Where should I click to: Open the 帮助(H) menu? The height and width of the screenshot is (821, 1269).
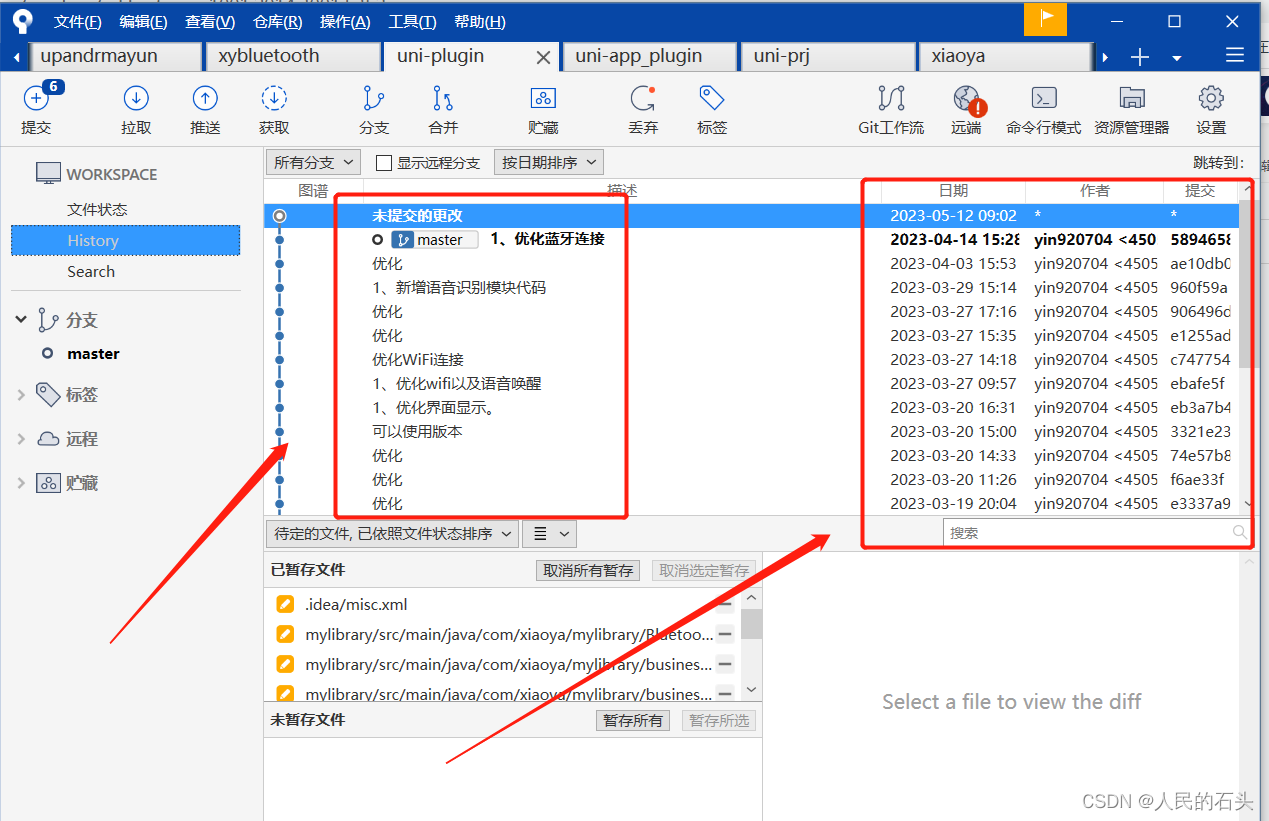click(480, 22)
